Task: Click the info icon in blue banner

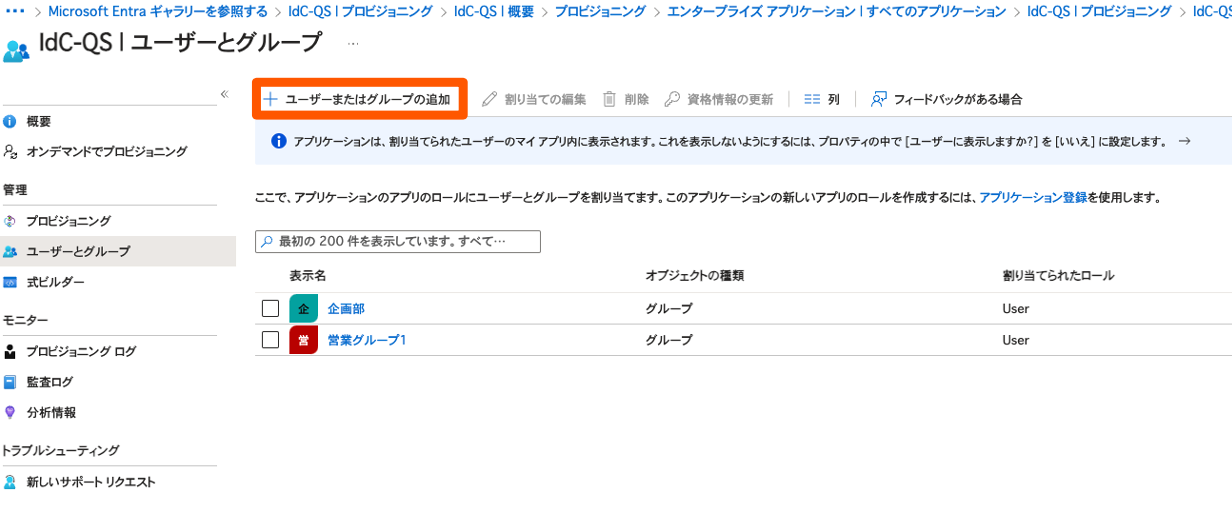Action: (x=278, y=142)
